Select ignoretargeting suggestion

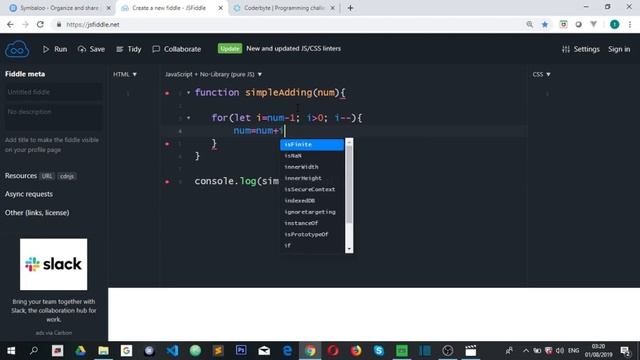tap(312, 212)
